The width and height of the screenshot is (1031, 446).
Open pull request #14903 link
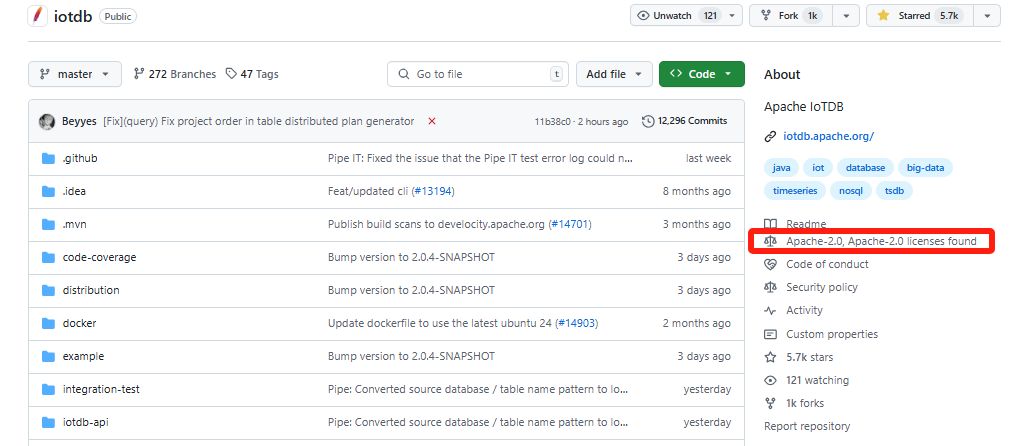(x=575, y=323)
